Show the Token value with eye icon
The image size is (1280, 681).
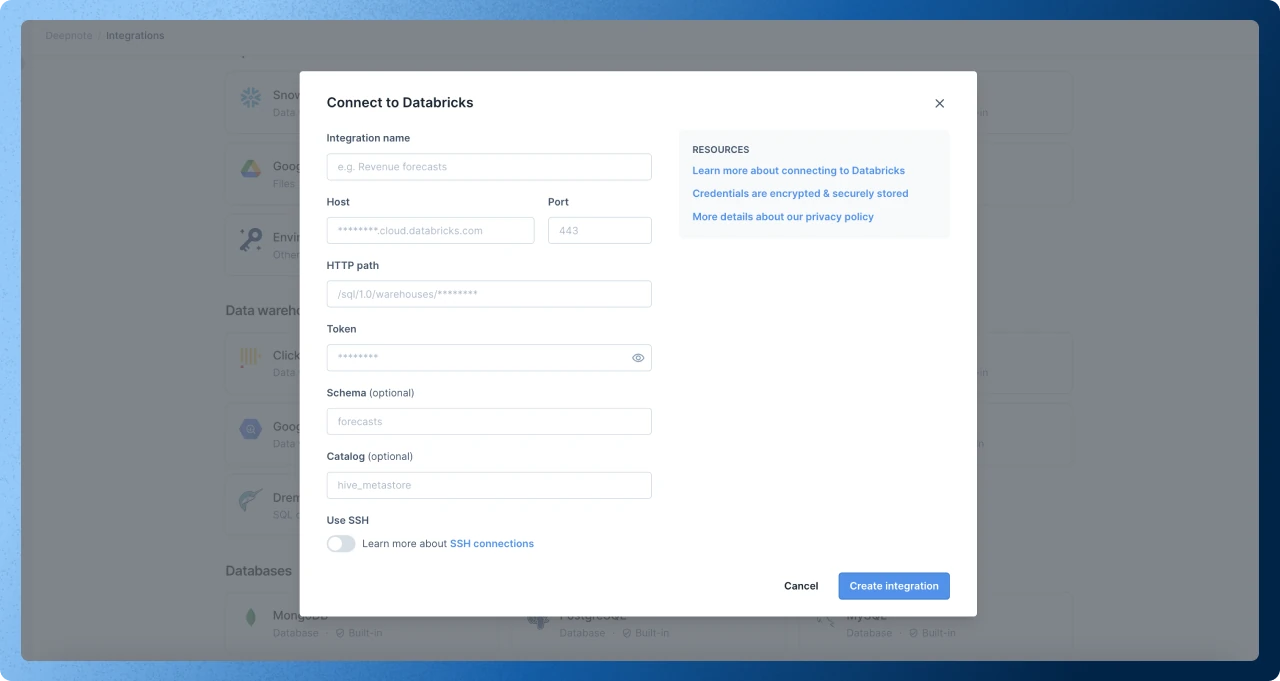(x=638, y=358)
